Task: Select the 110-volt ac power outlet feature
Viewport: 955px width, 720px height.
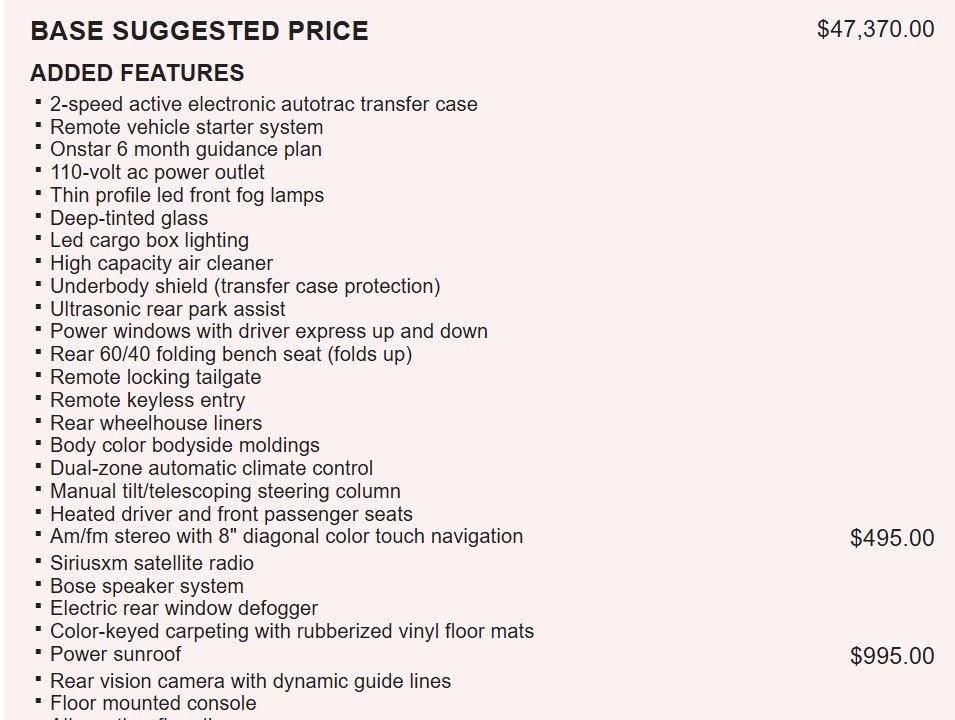Action: tap(157, 172)
